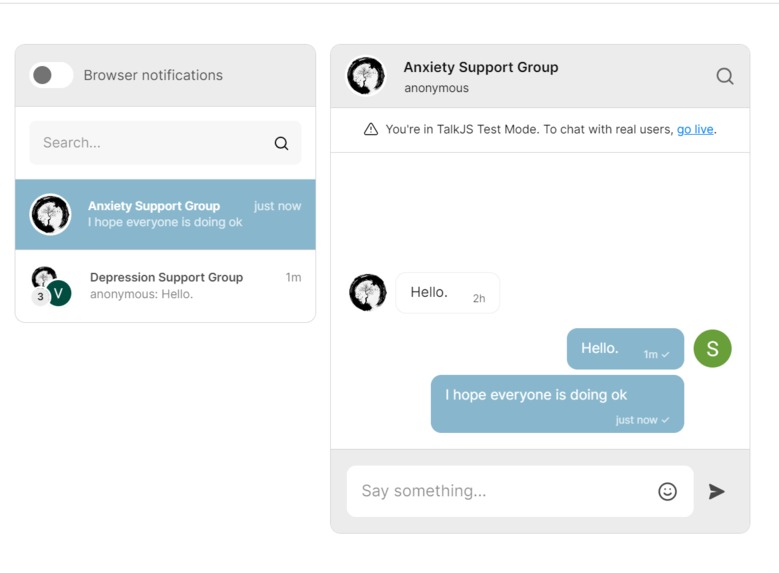Search messages using the chat header magnifier
The image size is (779, 573).
725,76
